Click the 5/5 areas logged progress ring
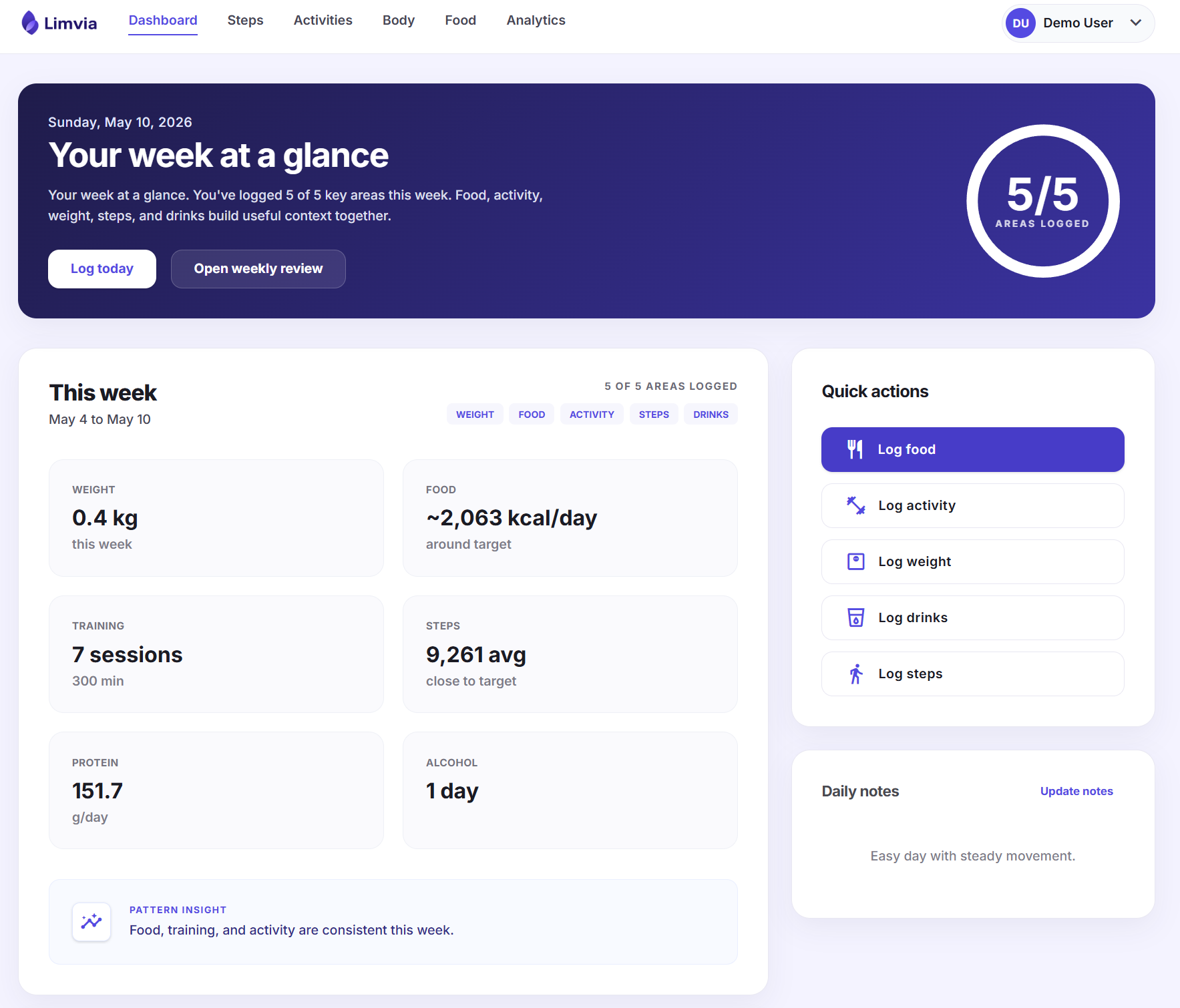 click(x=1042, y=201)
